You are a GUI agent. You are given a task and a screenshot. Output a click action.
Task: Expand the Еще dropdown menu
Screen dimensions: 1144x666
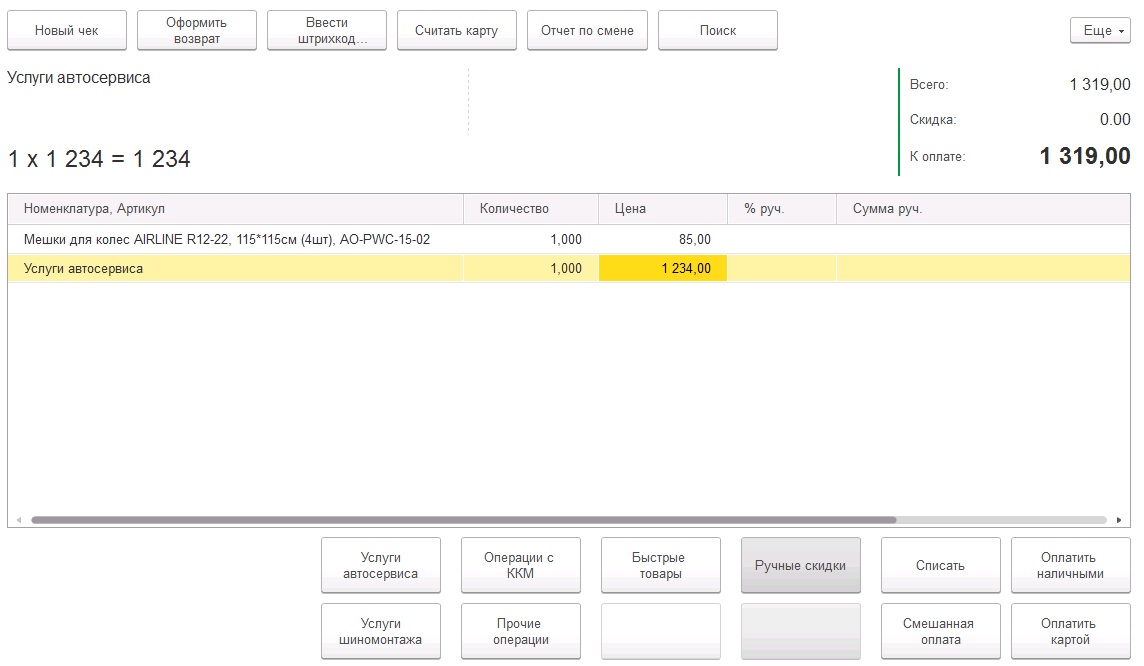click(x=1100, y=31)
